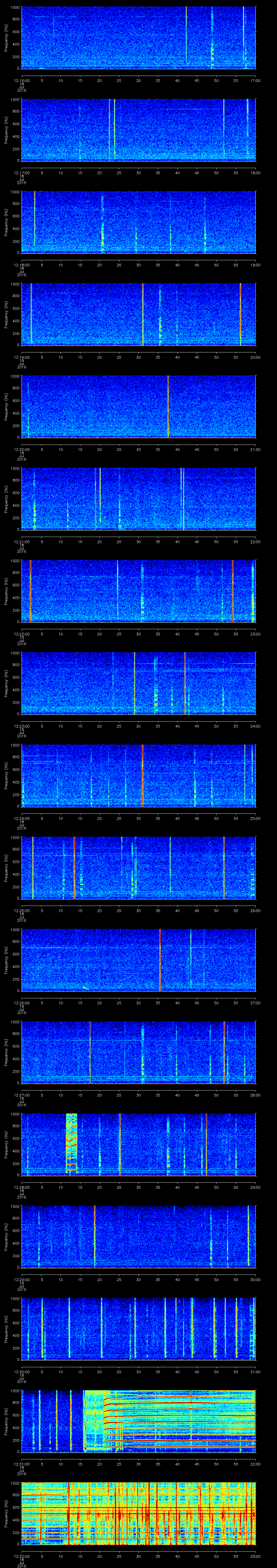Select the '21:00' end time label
This screenshot has height=1568, width=277.
point(255,449)
